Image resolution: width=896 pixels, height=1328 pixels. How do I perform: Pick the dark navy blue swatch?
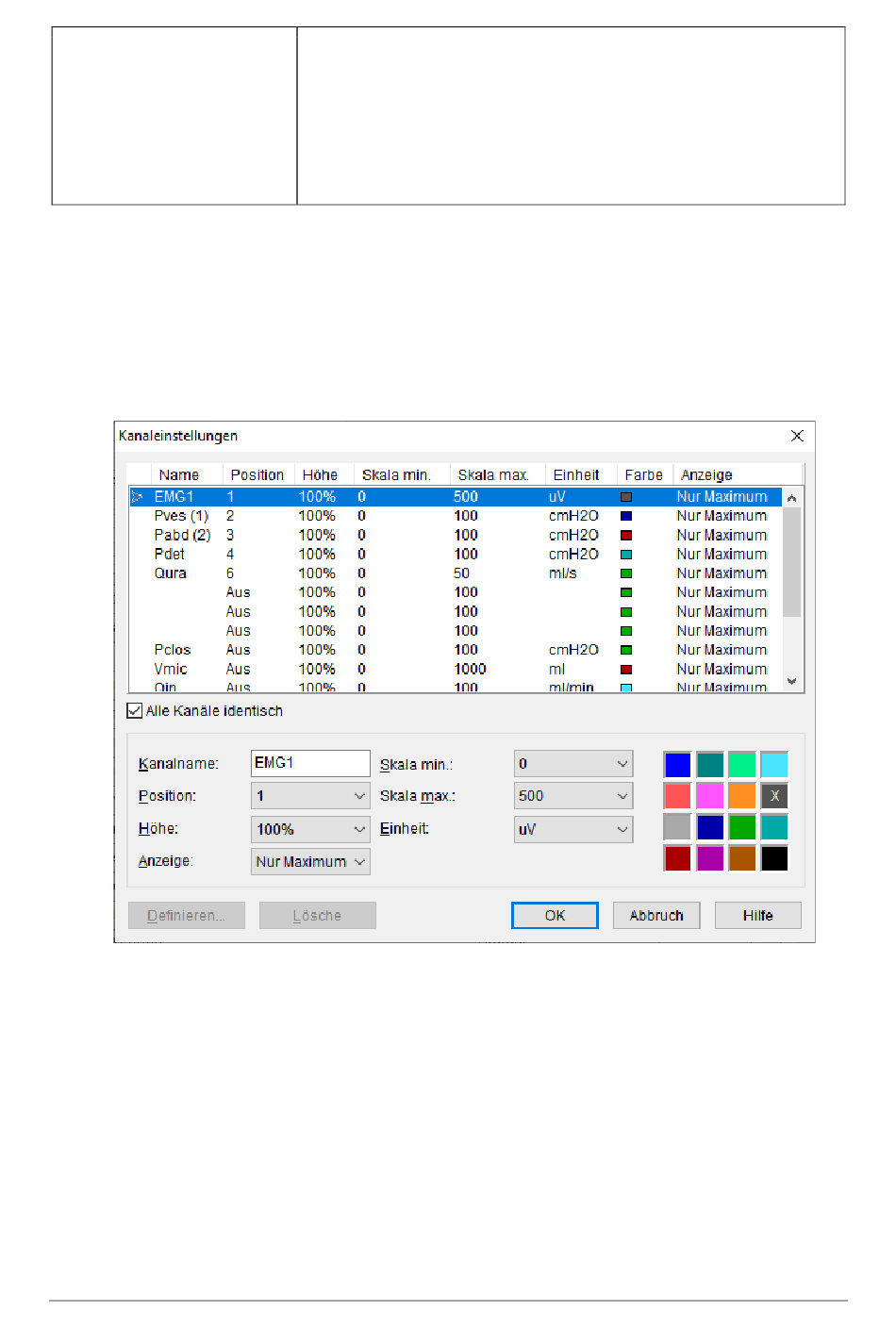tap(710, 827)
